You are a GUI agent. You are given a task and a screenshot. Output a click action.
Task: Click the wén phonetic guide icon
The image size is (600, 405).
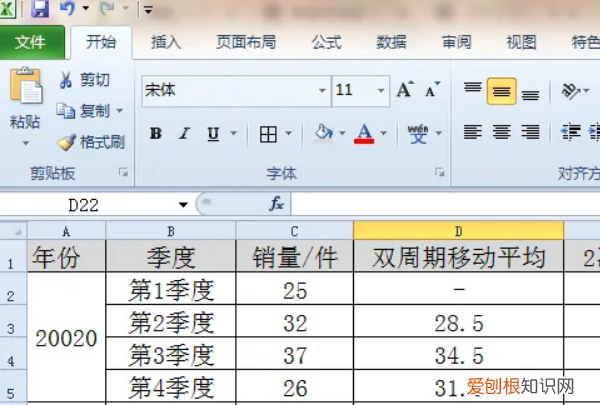(418, 134)
